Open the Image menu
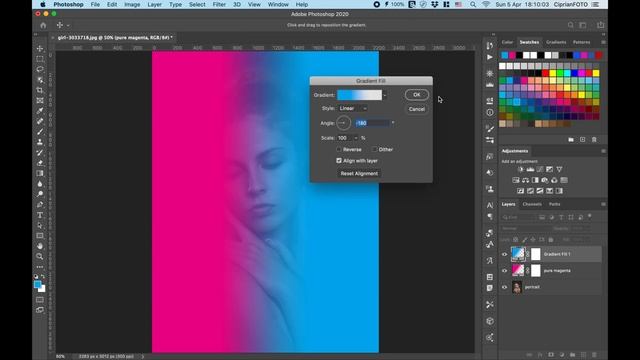This screenshot has height=360, width=640. [132, 4]
